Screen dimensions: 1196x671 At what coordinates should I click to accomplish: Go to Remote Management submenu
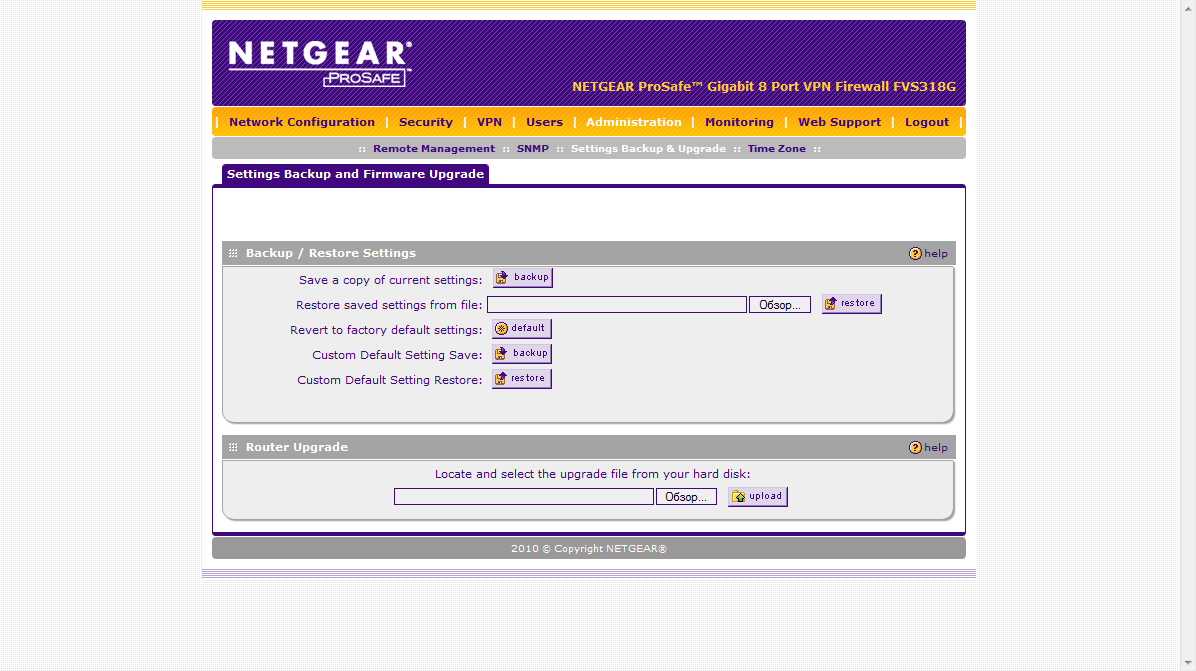click(434, 149)
